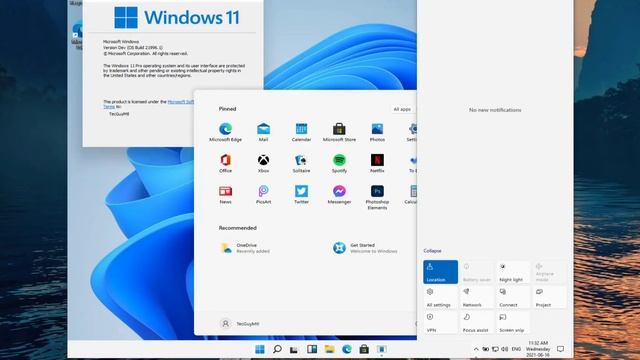
Task: Click the Start button on the taskbar
Action: (260, 349)
